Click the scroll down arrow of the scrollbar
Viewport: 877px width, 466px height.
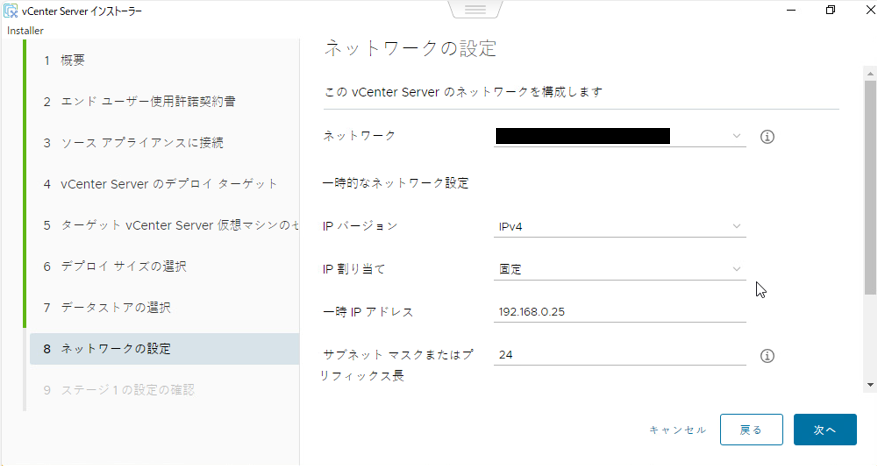tap(870, 384)
